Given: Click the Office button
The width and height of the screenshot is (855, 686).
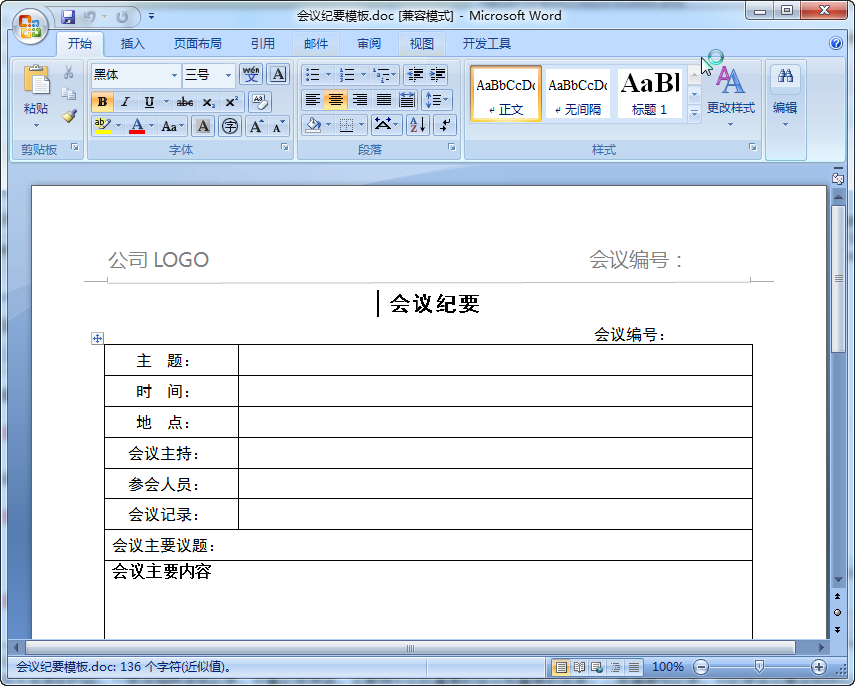Looking at the screenshot, I should 31,26.
